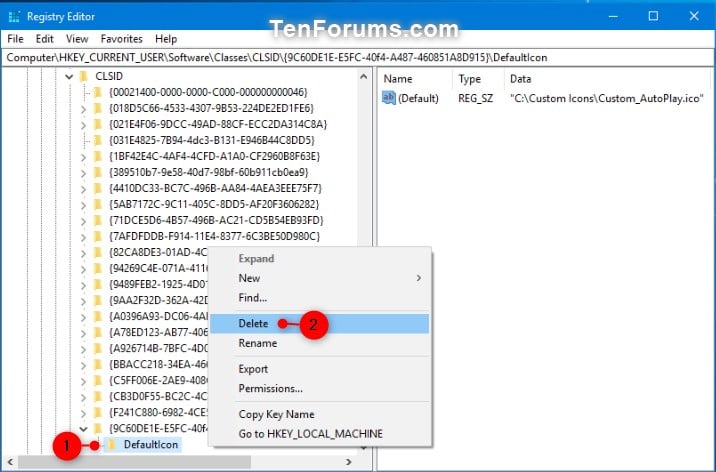Select Find... in the context menu
716x472 pixels.
point(320,298)
